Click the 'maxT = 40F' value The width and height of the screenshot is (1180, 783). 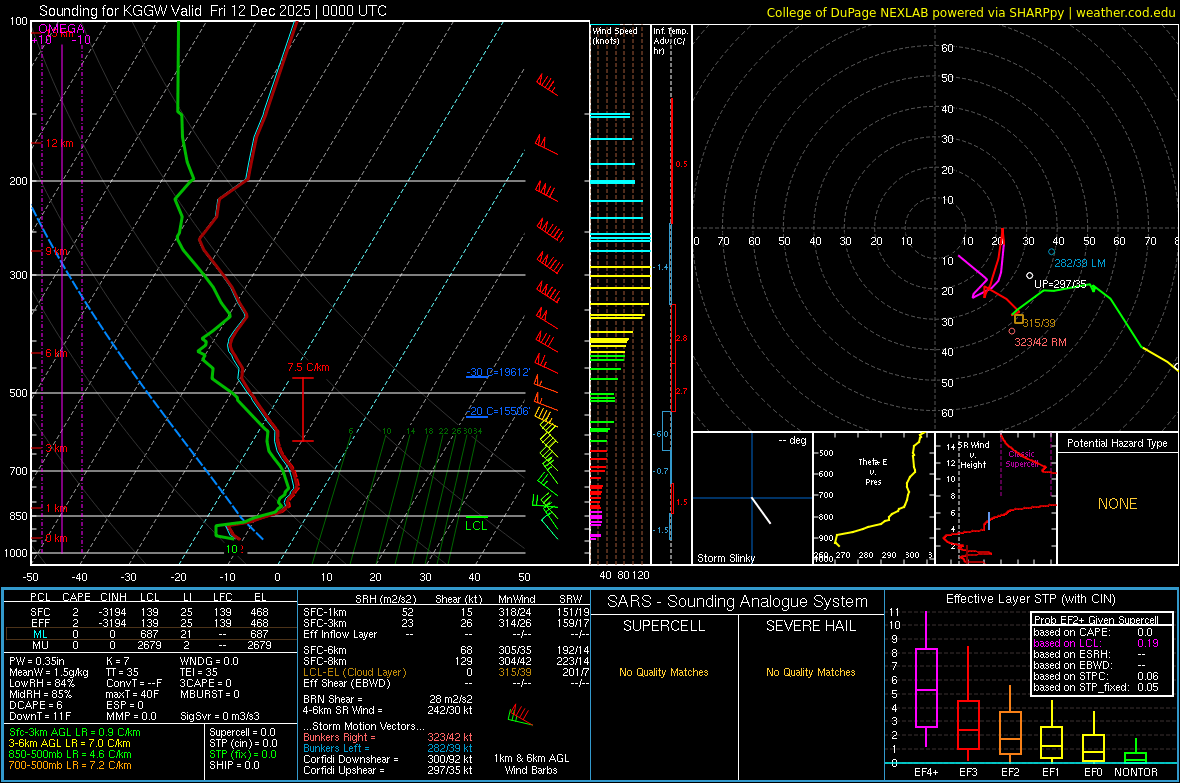pyautogui.click(x=132, y=694)
